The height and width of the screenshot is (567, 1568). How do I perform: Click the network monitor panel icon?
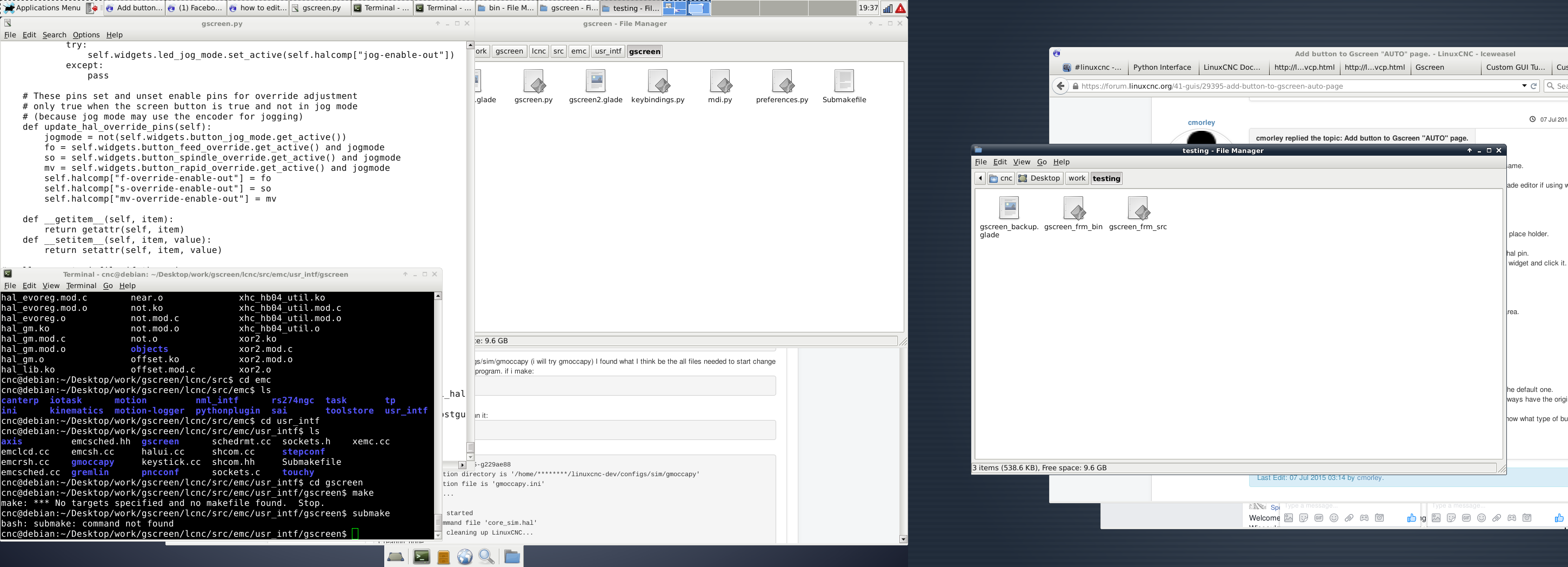click(888, 8)
